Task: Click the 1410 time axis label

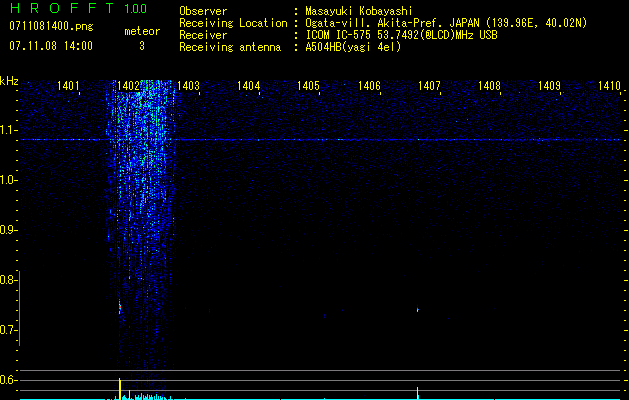Action: (609, 85)
